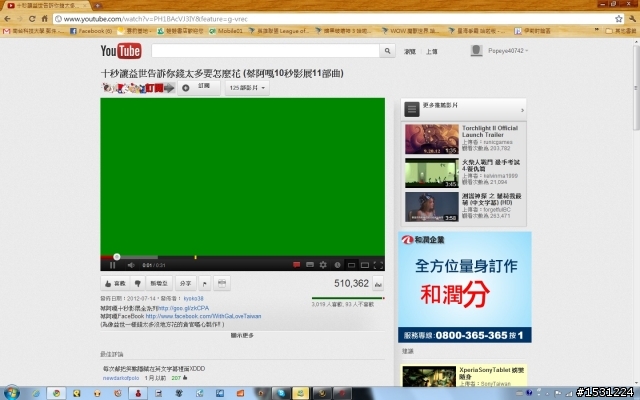The image size is (640, 400).
Task: Open the Windows Start menu
Action: [x=11, y=393]
